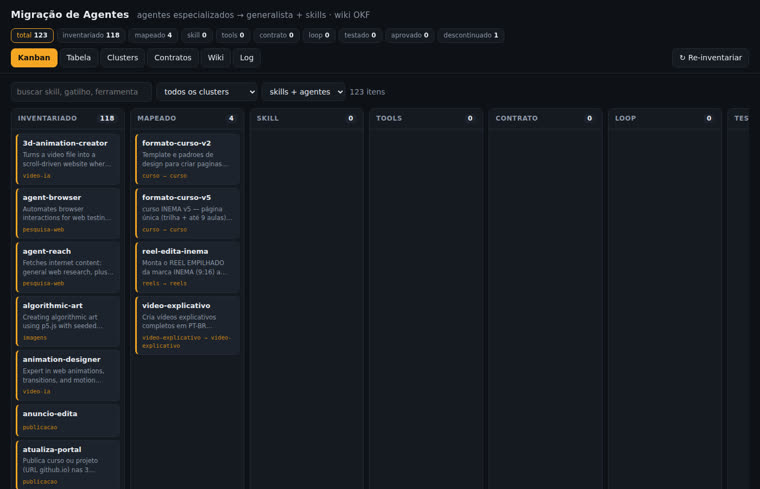
Task: Open the video-explicativo card
Action: pyautogui.click(x=188, y=326)
